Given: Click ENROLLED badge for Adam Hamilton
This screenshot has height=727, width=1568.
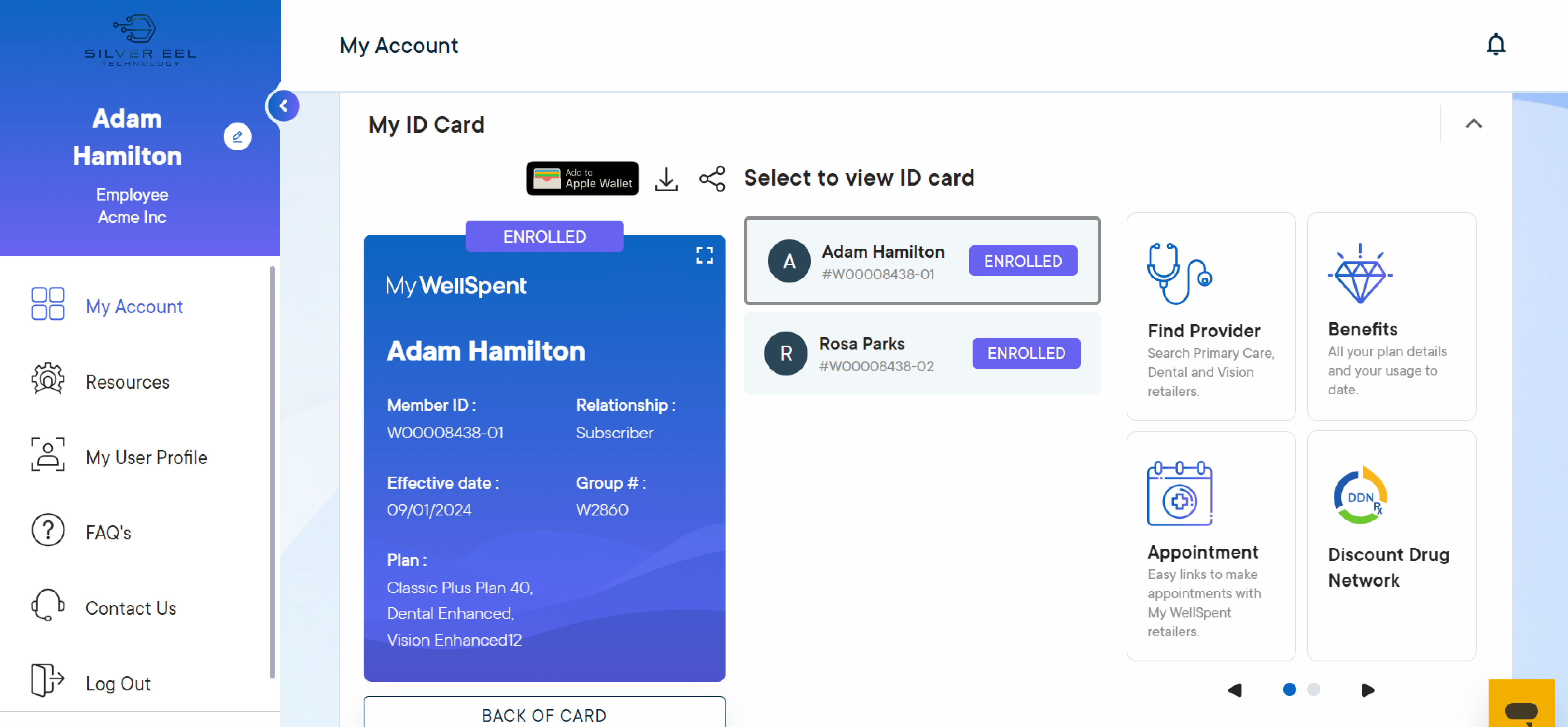Looking at the screenshot, I should pyautogui.click(x=1023, y=261).
